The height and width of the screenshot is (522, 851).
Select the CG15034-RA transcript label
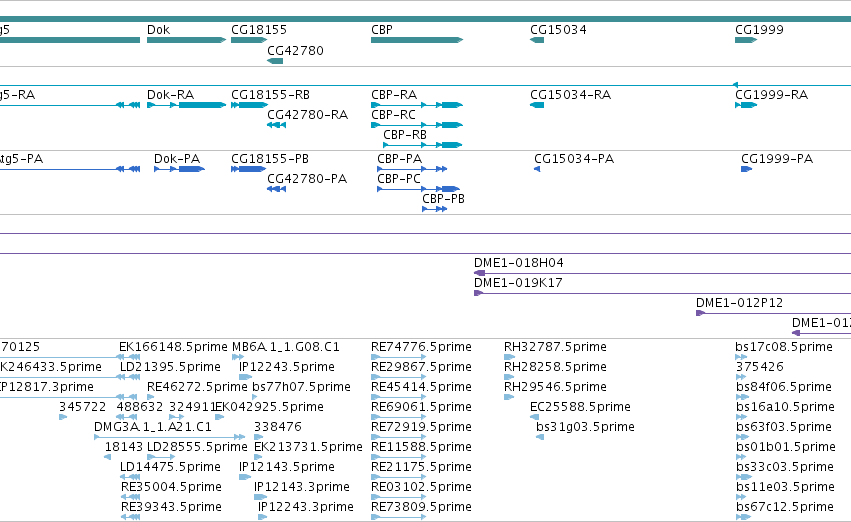coord(570,95)
